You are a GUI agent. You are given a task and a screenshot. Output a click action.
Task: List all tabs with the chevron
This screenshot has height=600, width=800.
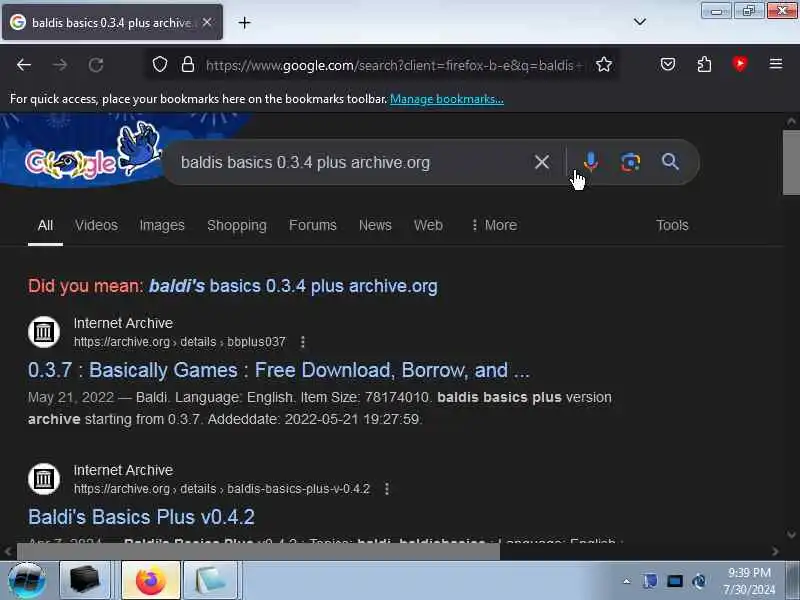tap(640, 22)
